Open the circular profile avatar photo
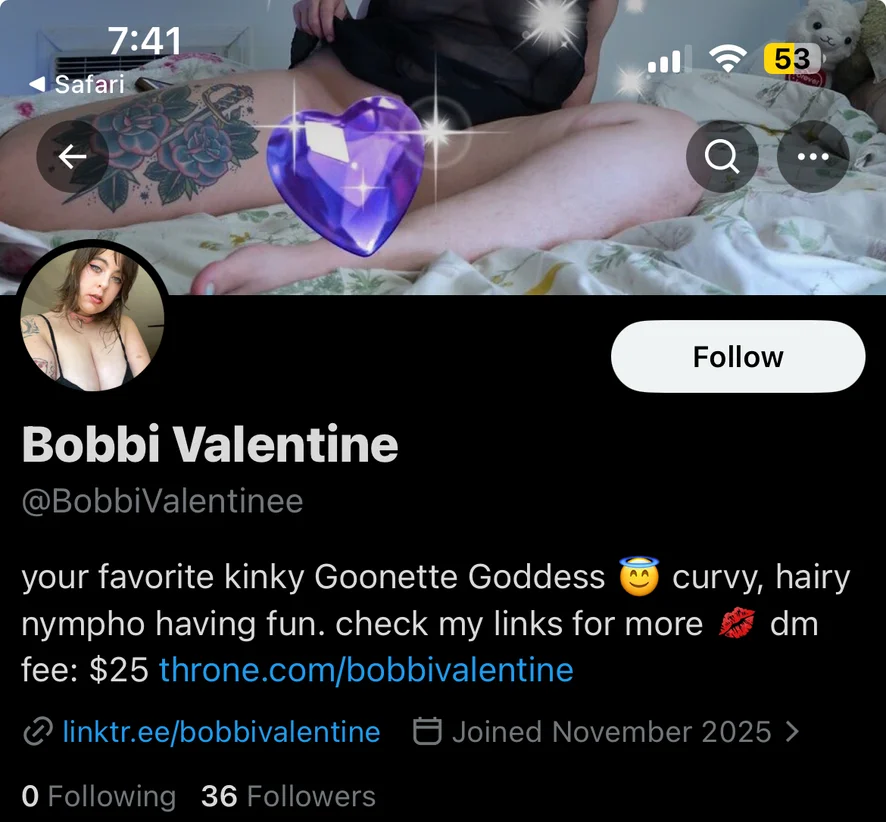 click(x=92, y=316)
